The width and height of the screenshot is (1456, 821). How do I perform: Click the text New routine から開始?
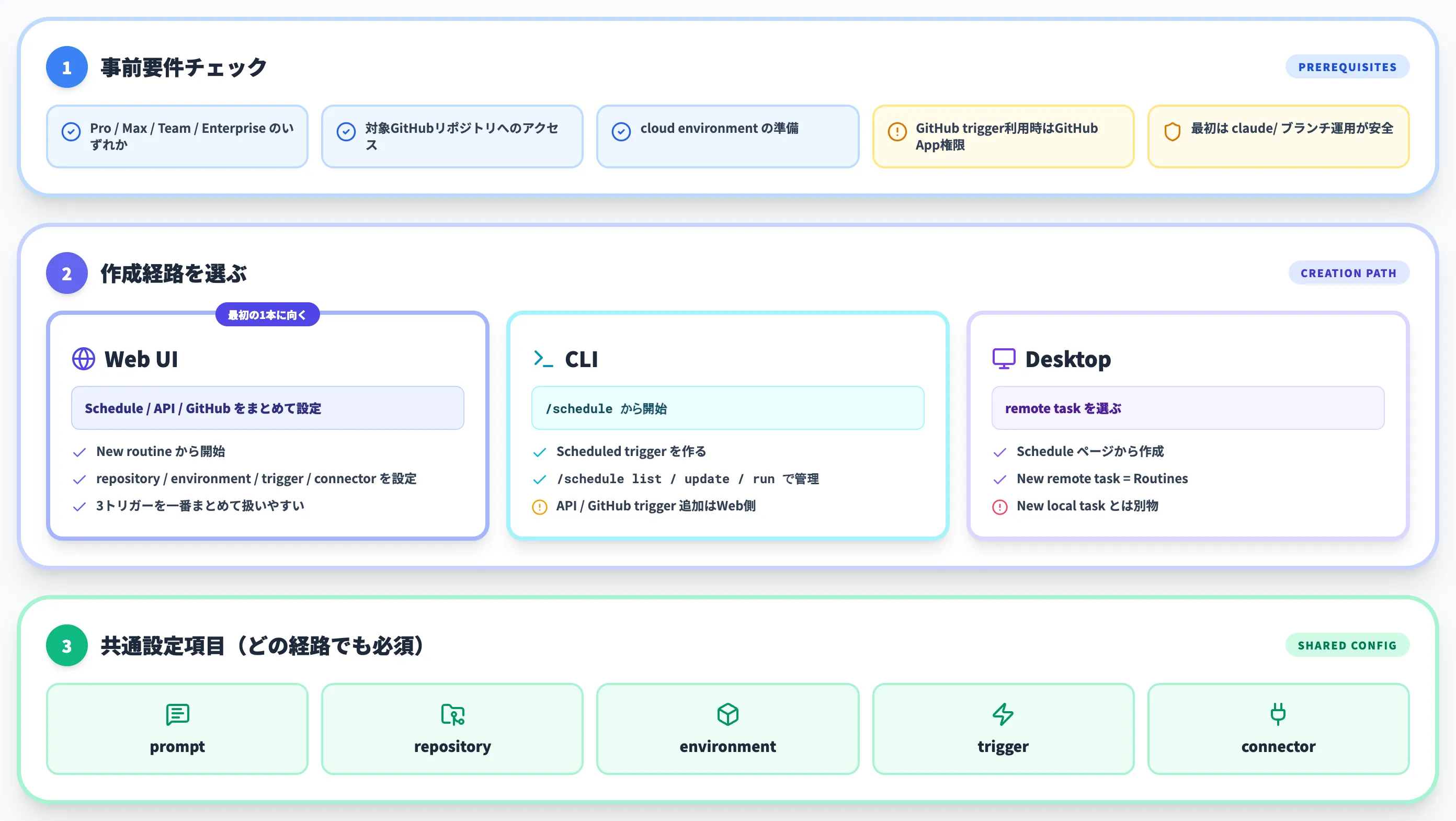point(161,451)
